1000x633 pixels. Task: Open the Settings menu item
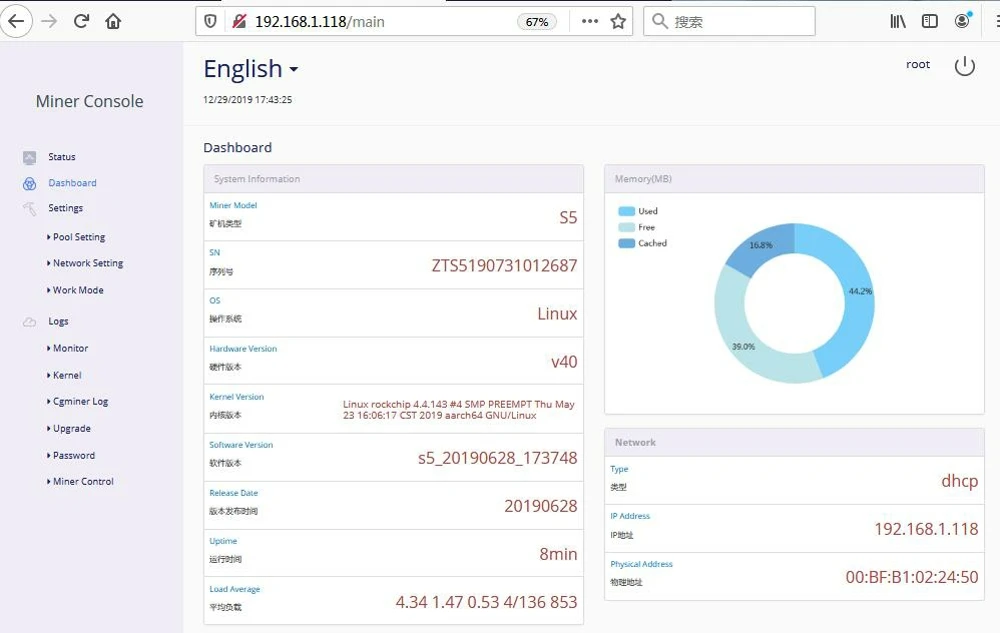click(66, 208)
